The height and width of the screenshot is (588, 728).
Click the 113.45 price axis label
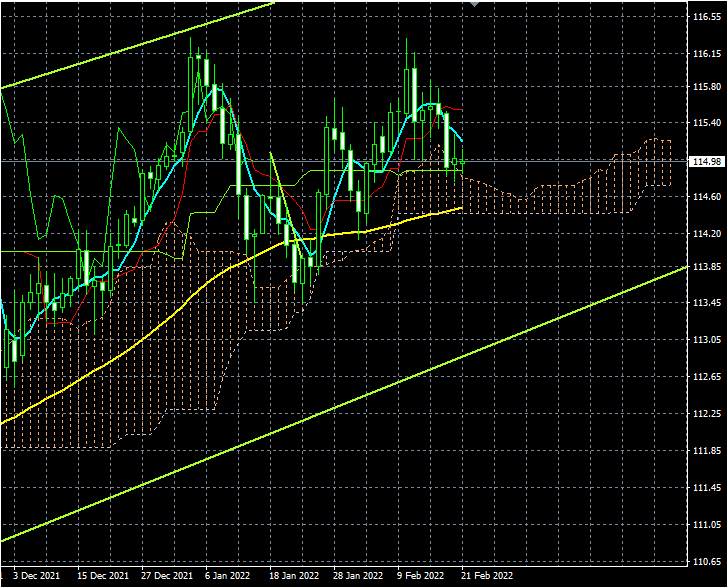coord(707,303)
